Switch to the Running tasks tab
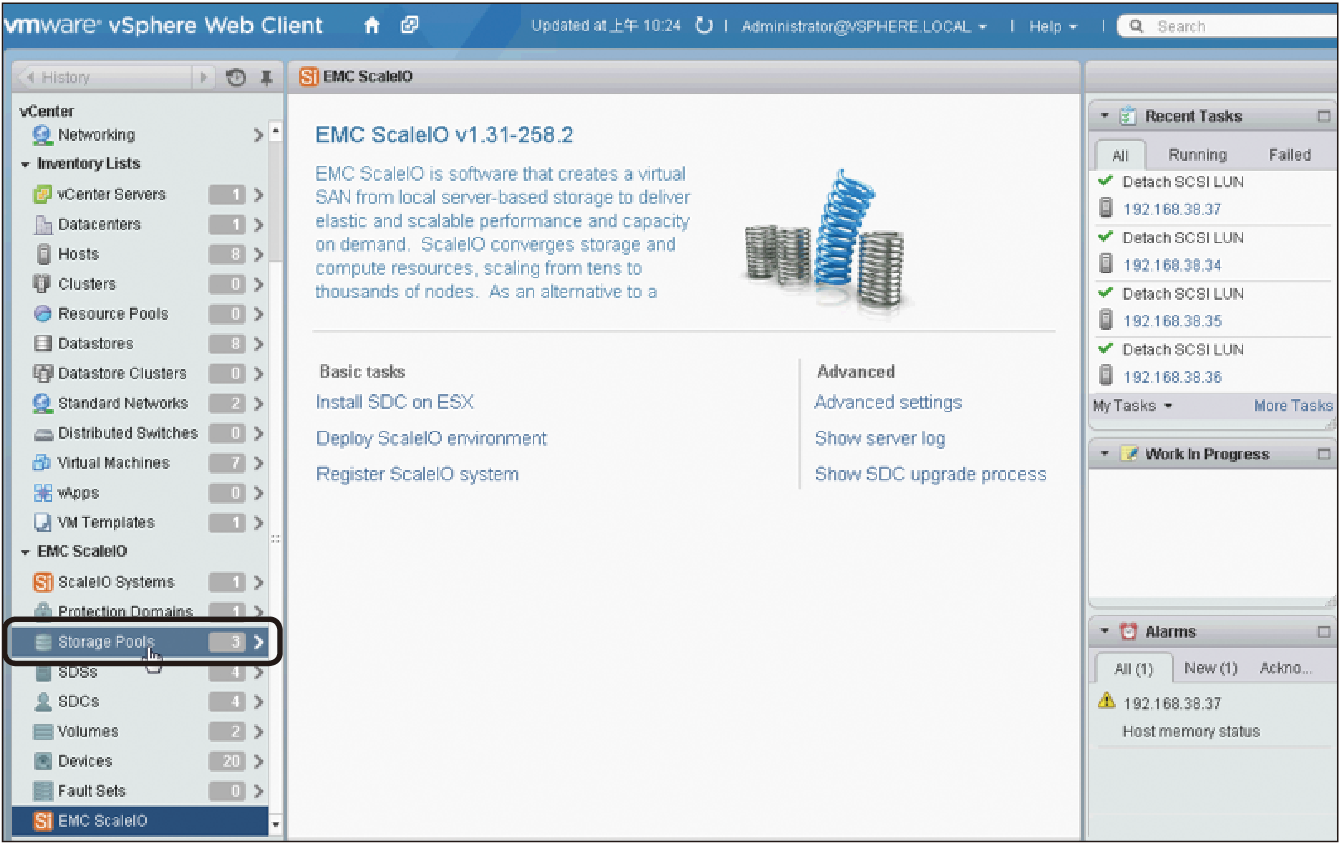Viewport: 1342px width, 846px height. [1197, 155]
